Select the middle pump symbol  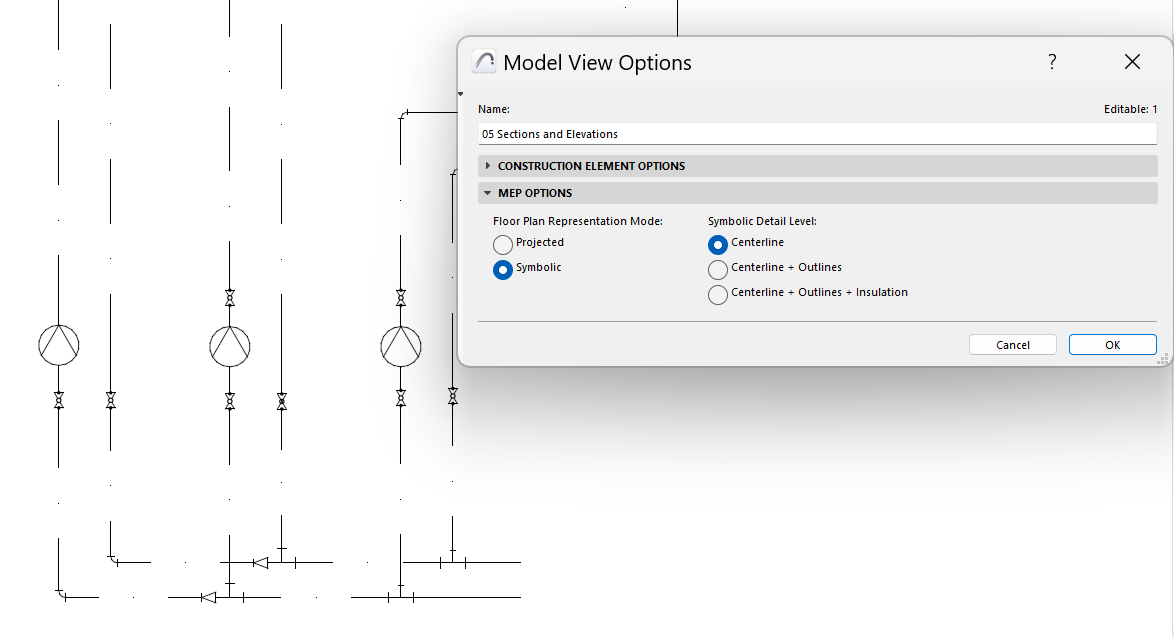click(x=230, y=345)
